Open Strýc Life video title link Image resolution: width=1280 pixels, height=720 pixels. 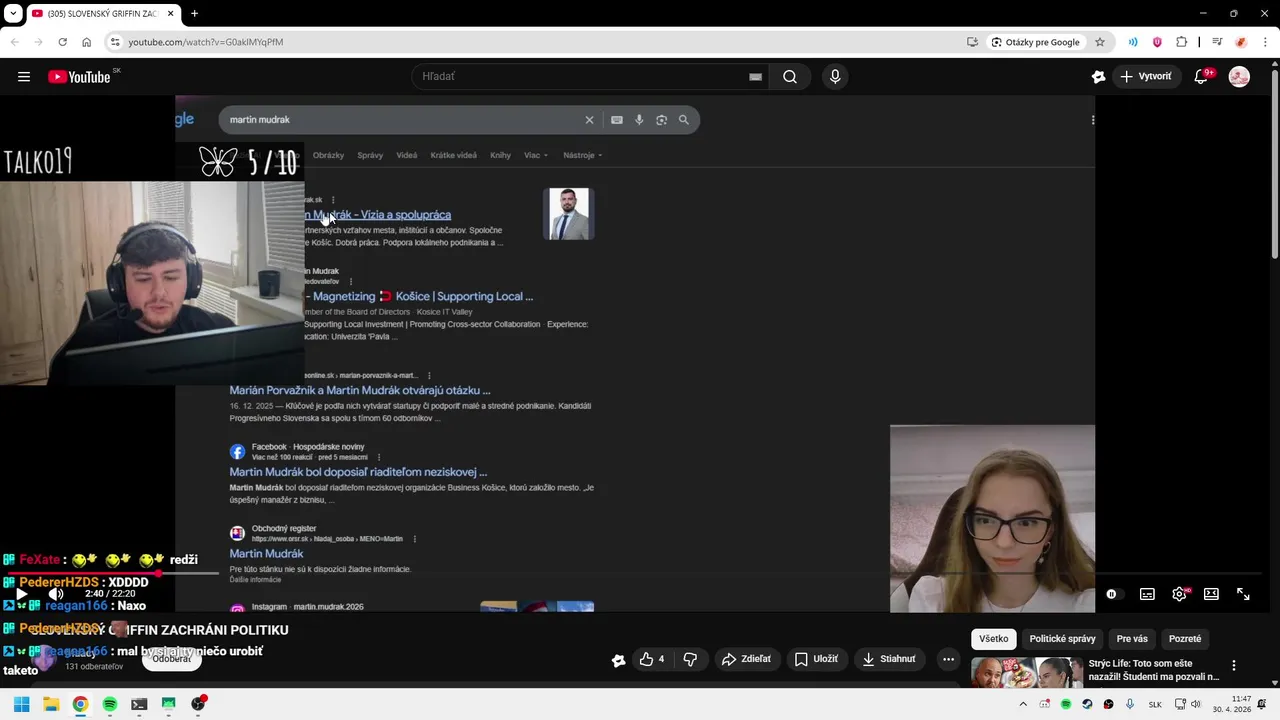[x=1154, y=670]
